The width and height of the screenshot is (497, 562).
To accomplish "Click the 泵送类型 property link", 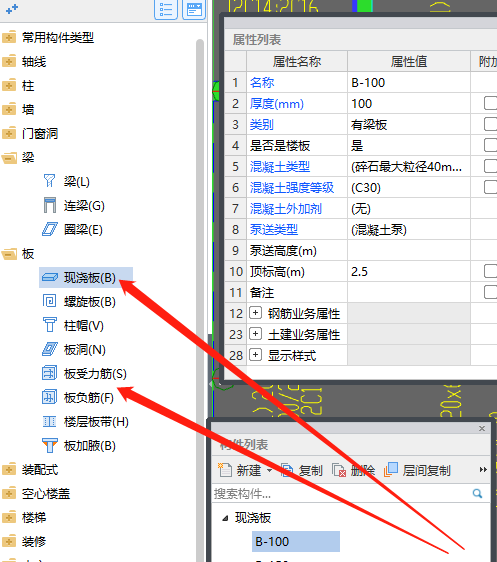I will (274, 229).
